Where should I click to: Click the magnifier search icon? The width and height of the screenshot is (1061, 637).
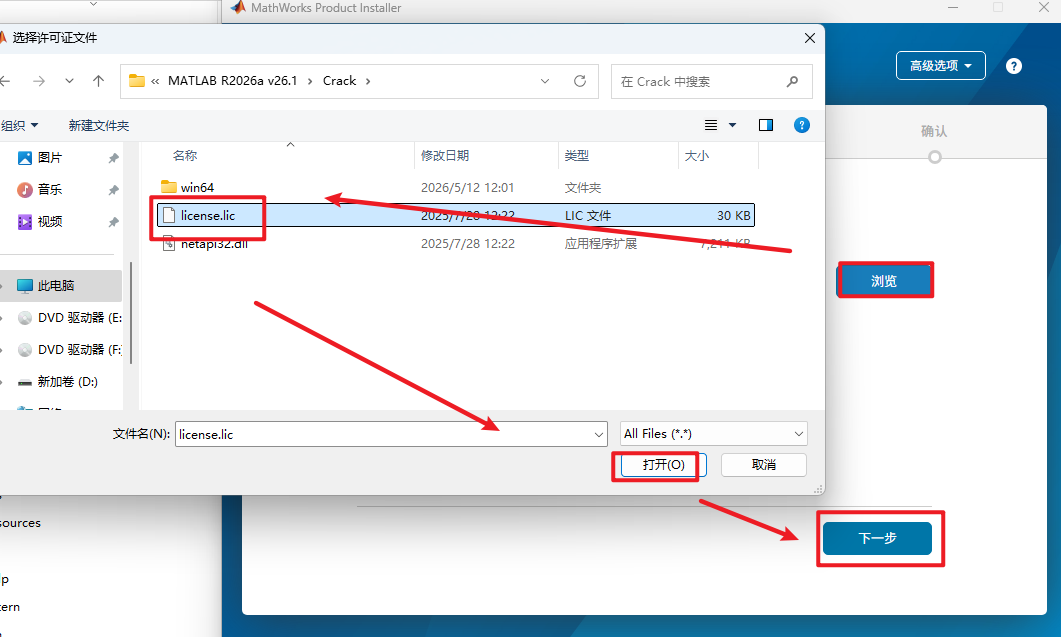point(792,82)
